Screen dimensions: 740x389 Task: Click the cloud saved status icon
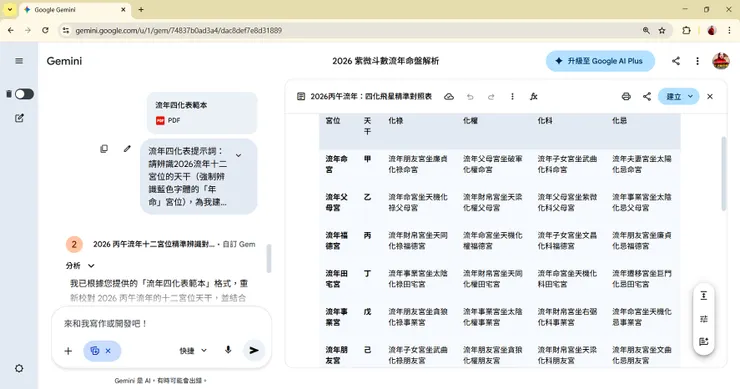(x=449, y=96)
